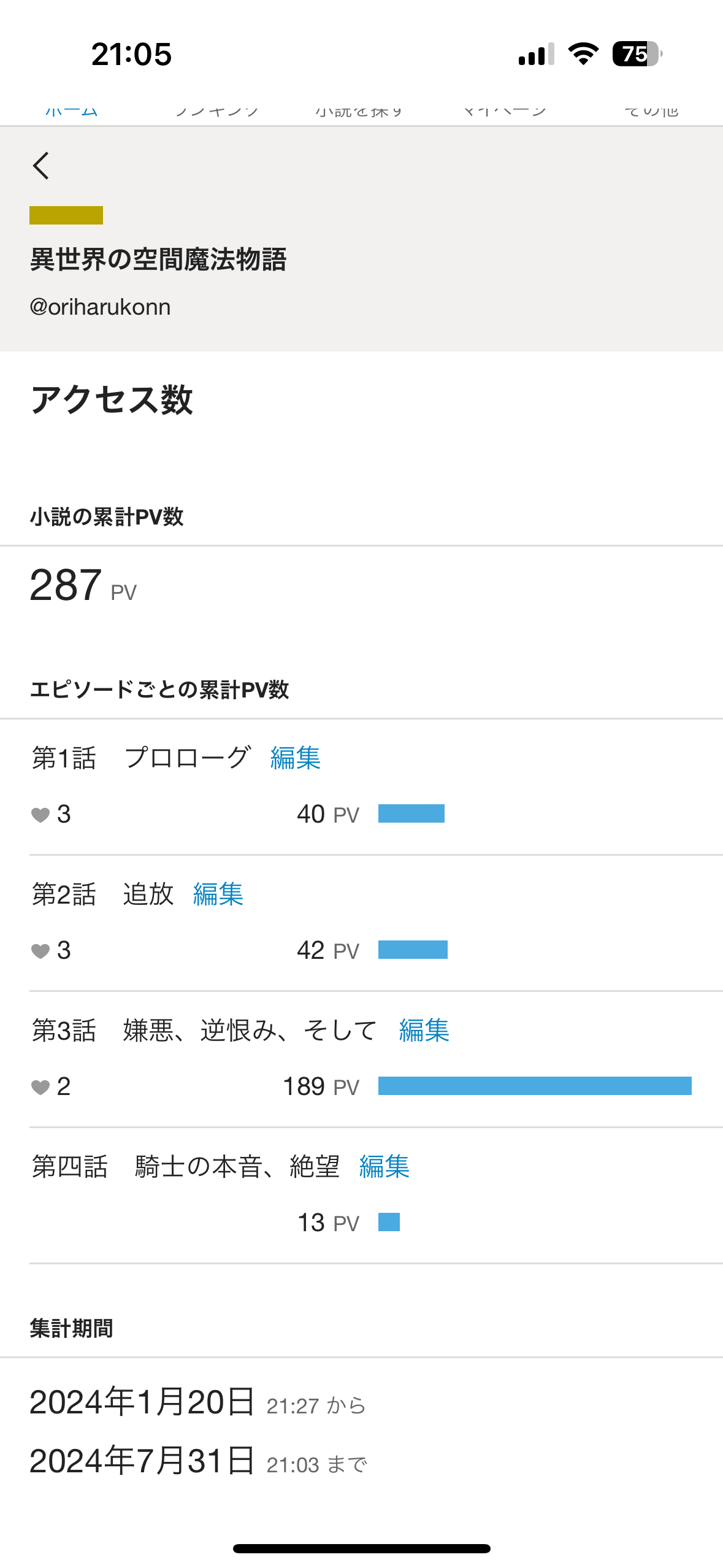723x1568 pixels.
Task: Tap the heart icon for 第2話 追放
Action: (x=40, y=951)
